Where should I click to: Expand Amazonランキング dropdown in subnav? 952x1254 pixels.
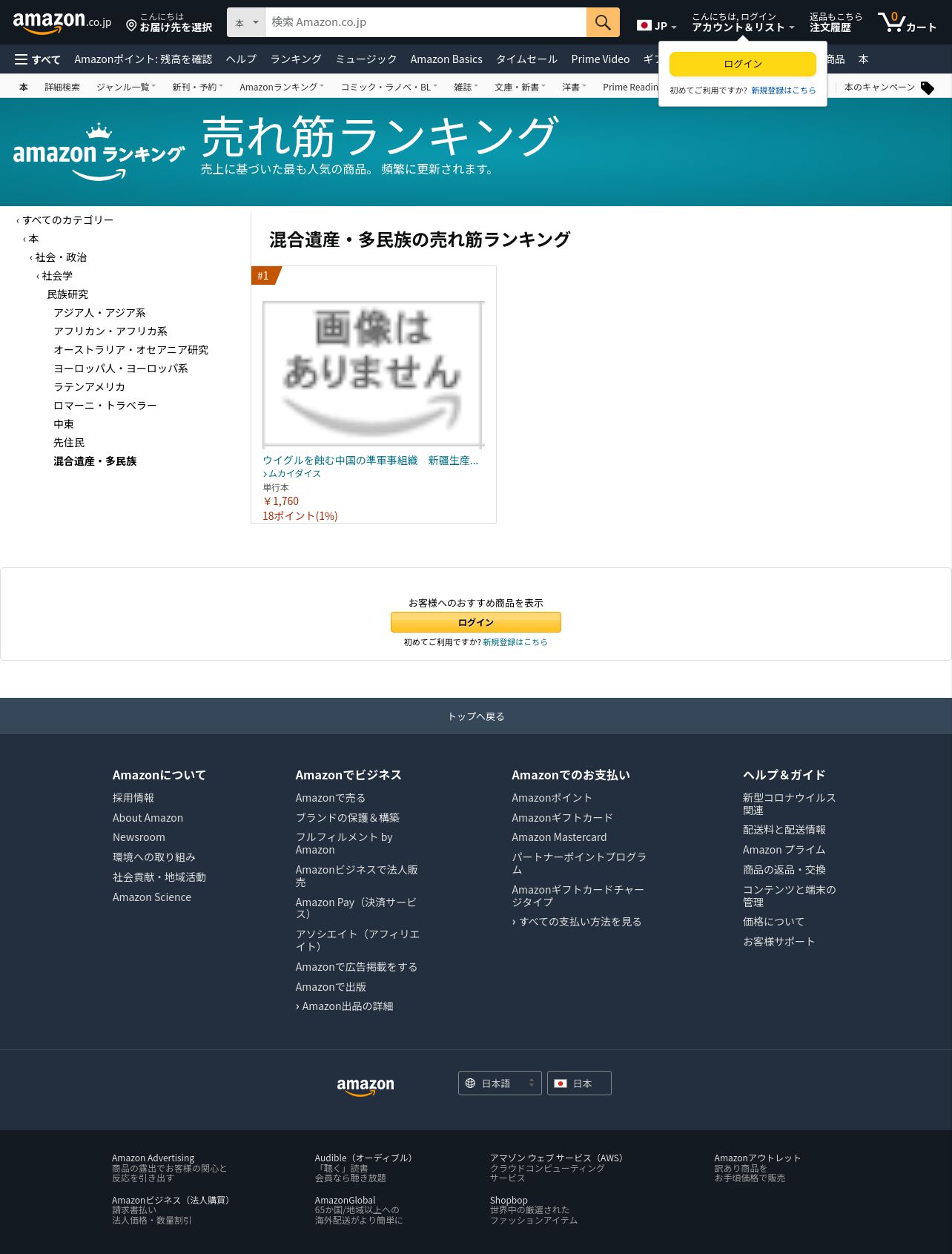click(282, 87)
